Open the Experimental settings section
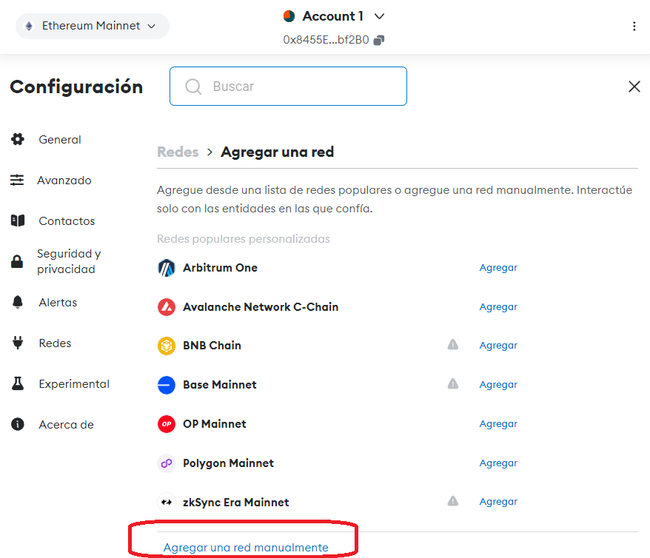 (x=73, y=384)
